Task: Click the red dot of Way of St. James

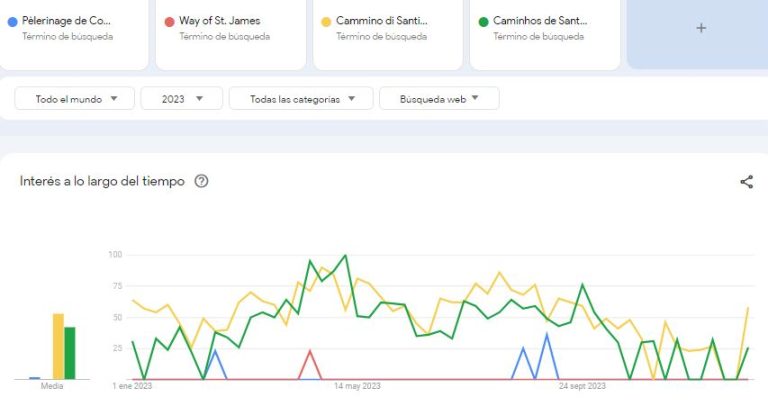Action: 169,22
